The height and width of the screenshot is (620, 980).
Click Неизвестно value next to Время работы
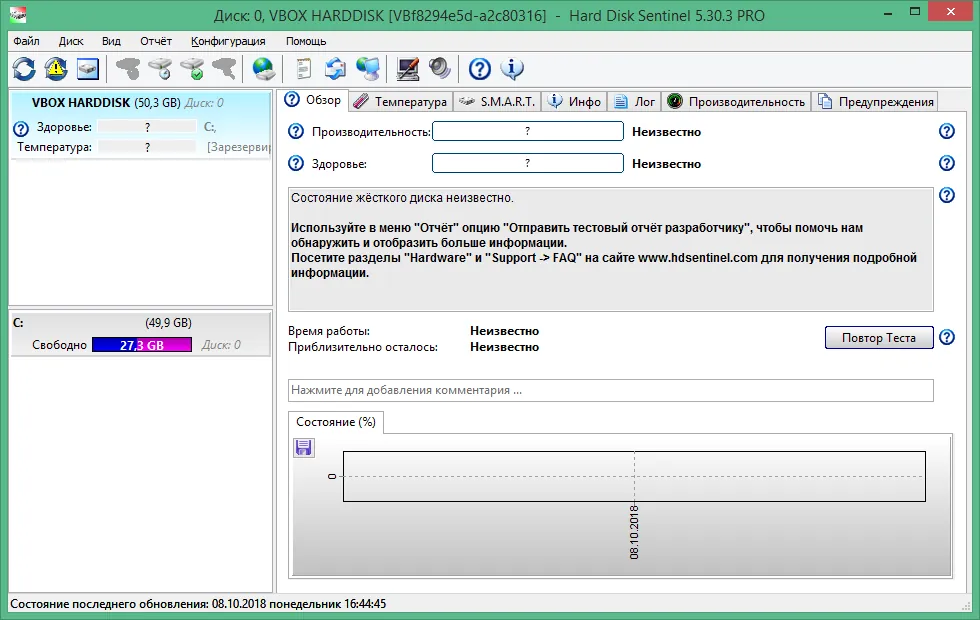pyautogui.click(x=504, y=331)
